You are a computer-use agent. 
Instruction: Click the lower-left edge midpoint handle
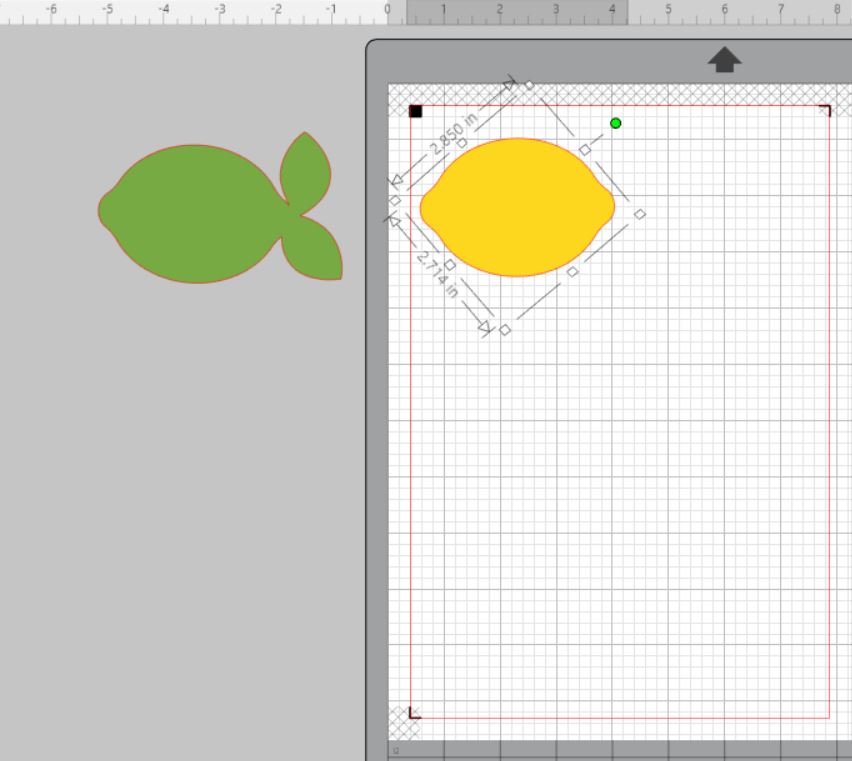(450, 265)
